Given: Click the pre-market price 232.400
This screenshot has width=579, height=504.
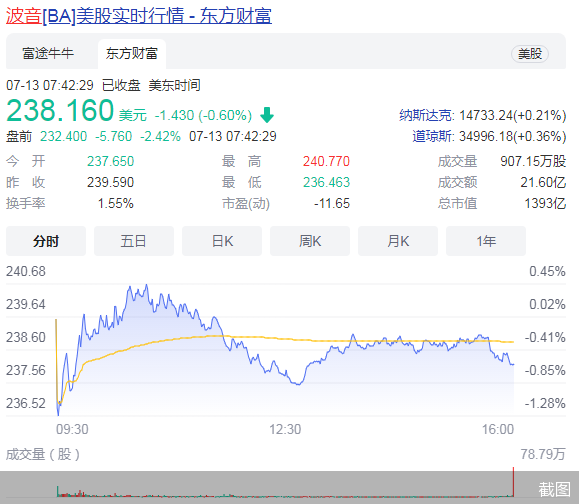Looking at the screenshot, I should [x=64, y=136].
